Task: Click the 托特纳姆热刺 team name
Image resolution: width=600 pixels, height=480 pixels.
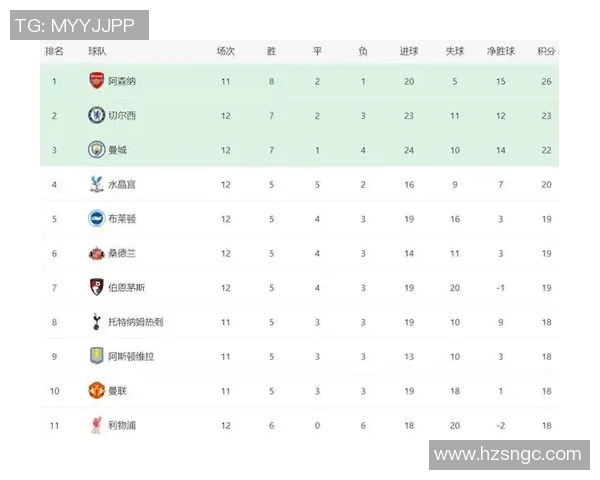Action: pyautogui.click(x=136, y=322)
